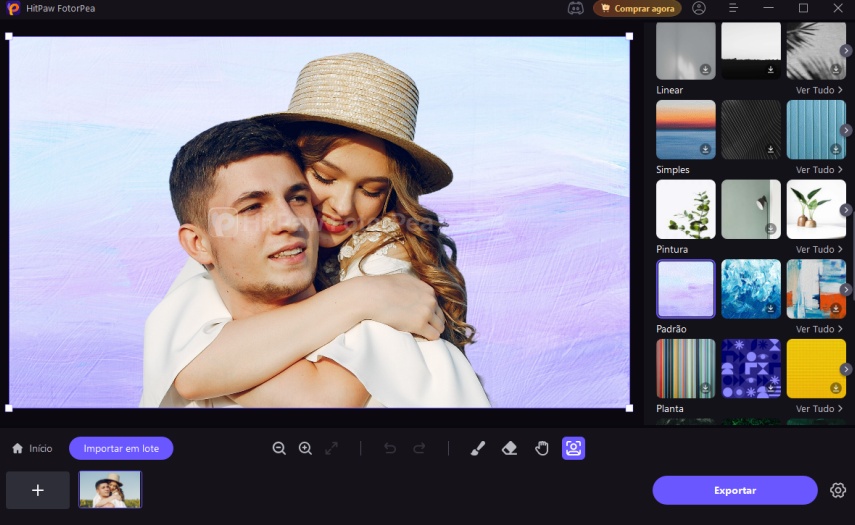Expand Ver Tudo for Pintura backgrounds

[819, 249]
